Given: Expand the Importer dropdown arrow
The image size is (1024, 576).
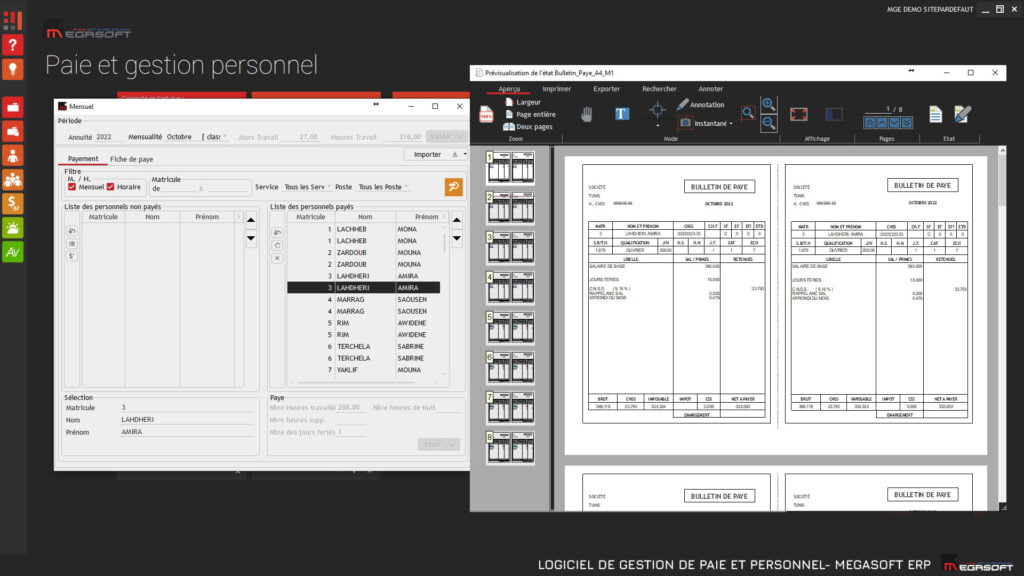Looking at the screenshot, I should point(465,155).
